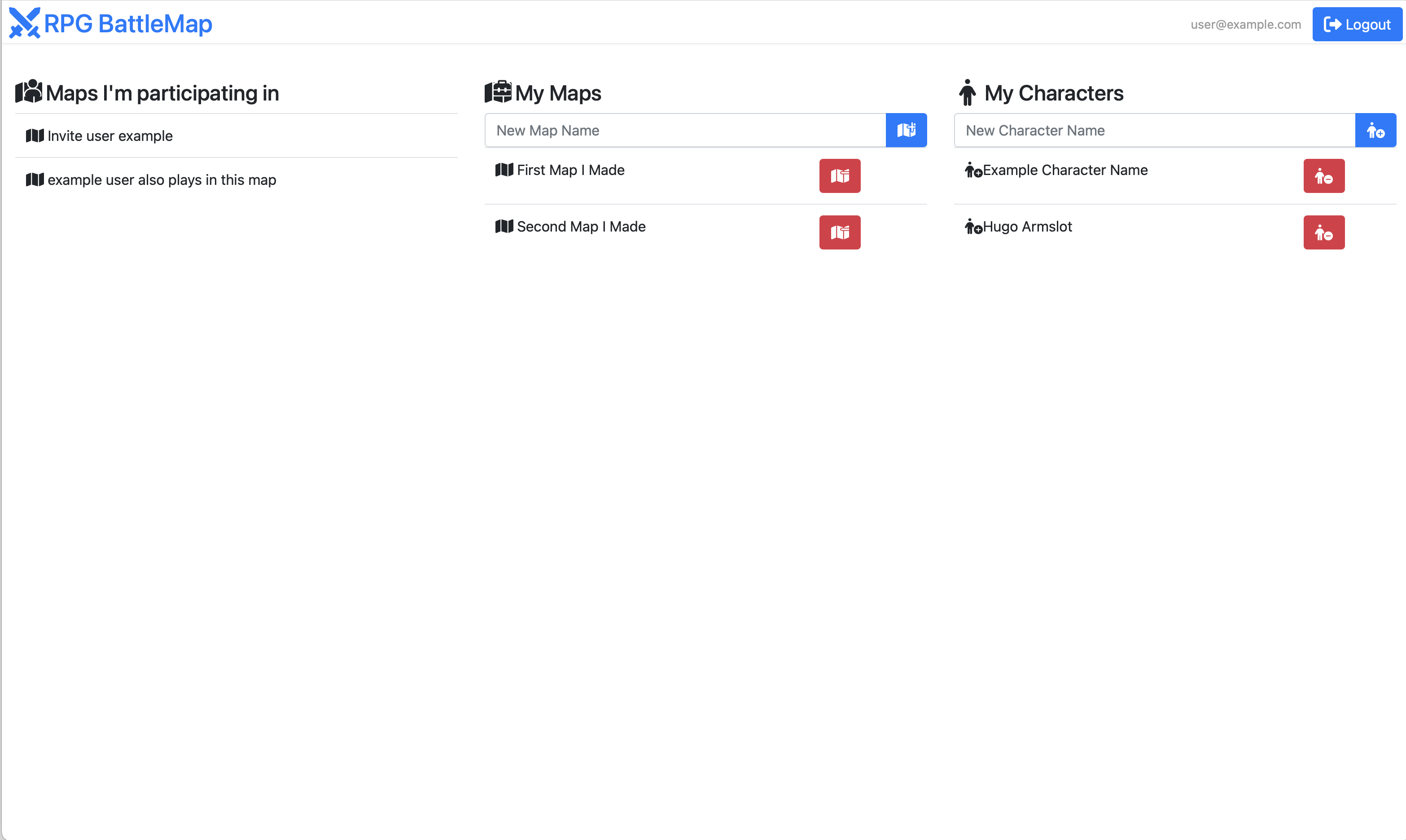Image resolution: width=1406 pixels, height=840 pixels.
Task: Click the delete button for Second Map I Made
Action: coord(839,232)
